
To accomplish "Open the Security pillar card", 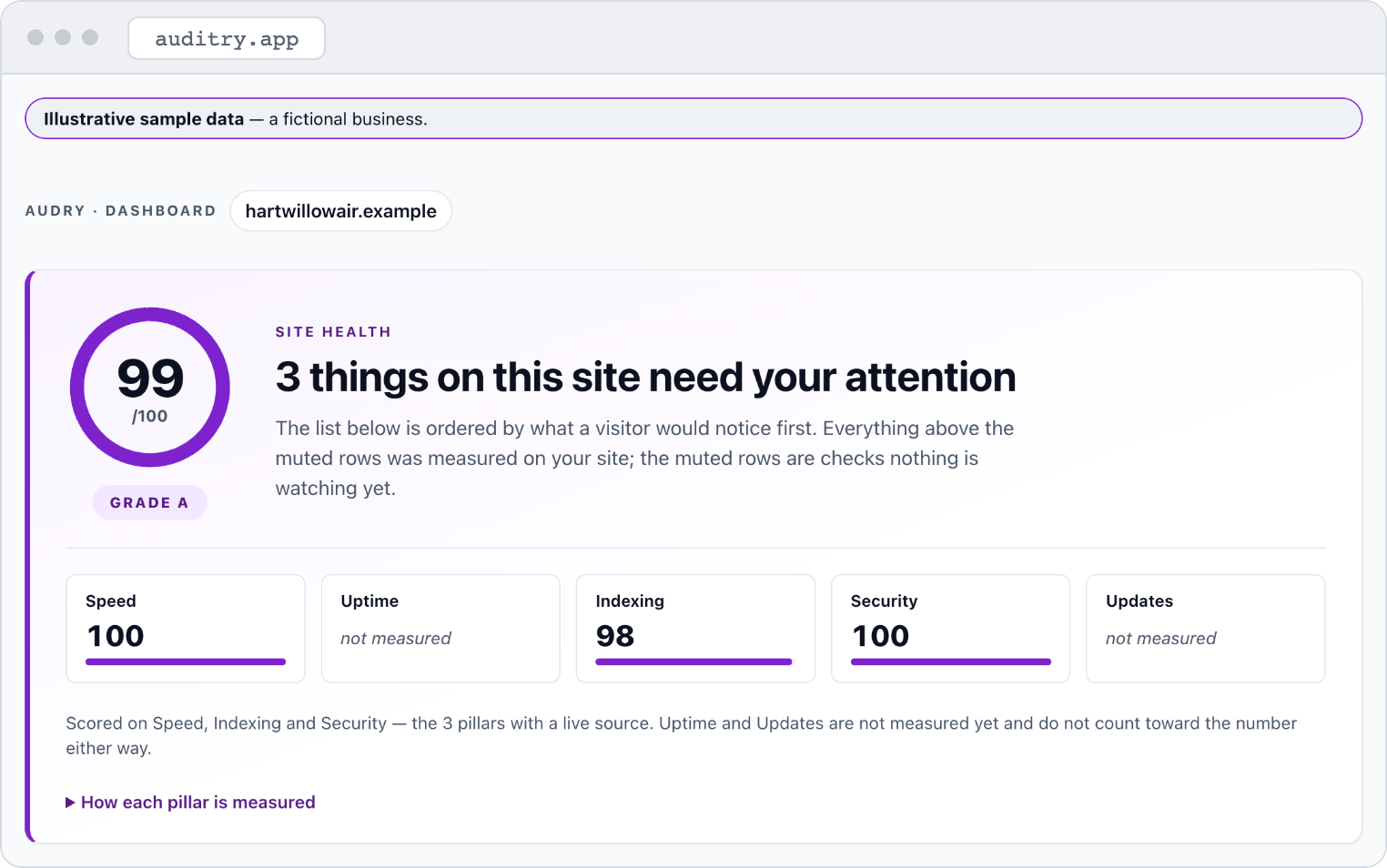I will 951,629.
